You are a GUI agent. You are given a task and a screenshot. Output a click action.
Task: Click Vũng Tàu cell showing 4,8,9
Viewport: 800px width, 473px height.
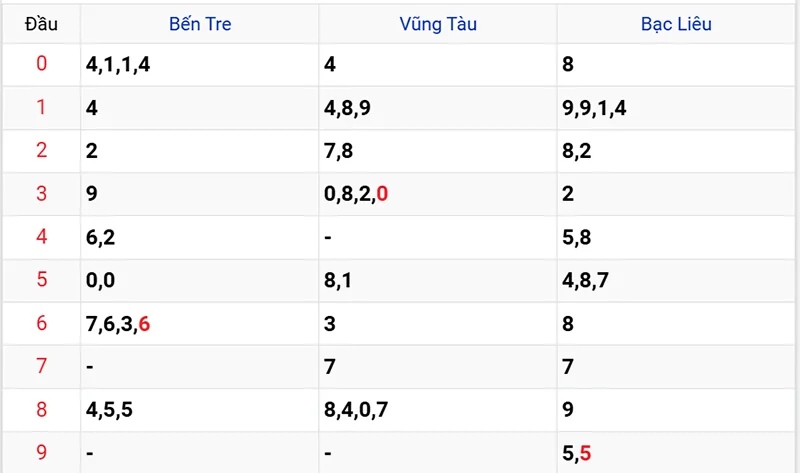click(348, 108)
